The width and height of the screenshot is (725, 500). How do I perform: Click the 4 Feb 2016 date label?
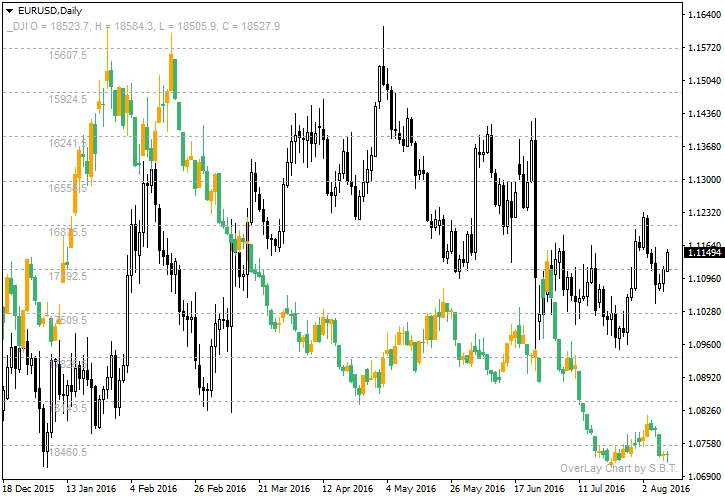coord(153,489)
